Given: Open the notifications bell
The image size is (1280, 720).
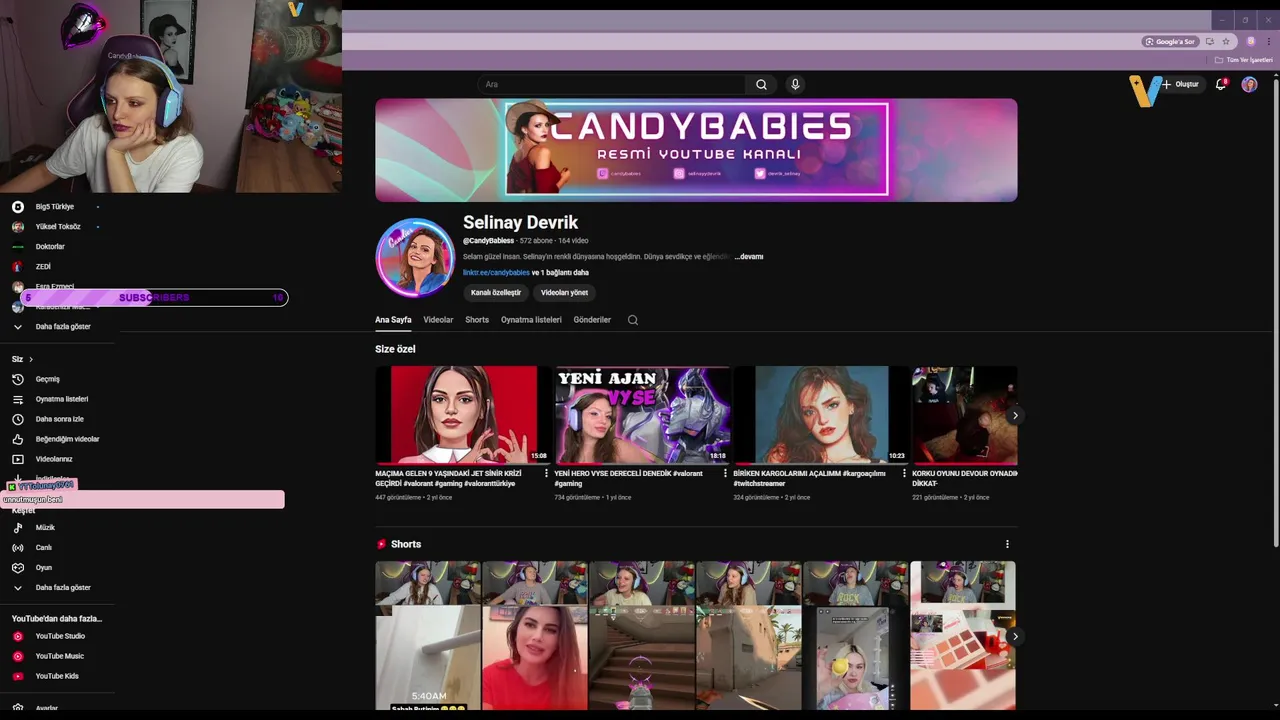Looking at the screenshot, I should click(x=1220, y=85).
